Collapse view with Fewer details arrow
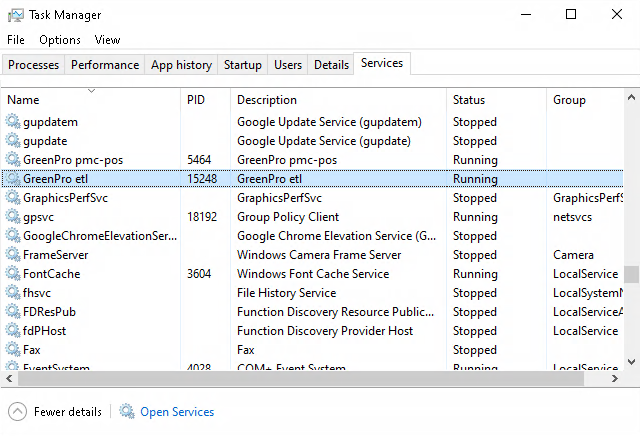The width and height of the screenshot is (640, 436). tap(17, 411)
